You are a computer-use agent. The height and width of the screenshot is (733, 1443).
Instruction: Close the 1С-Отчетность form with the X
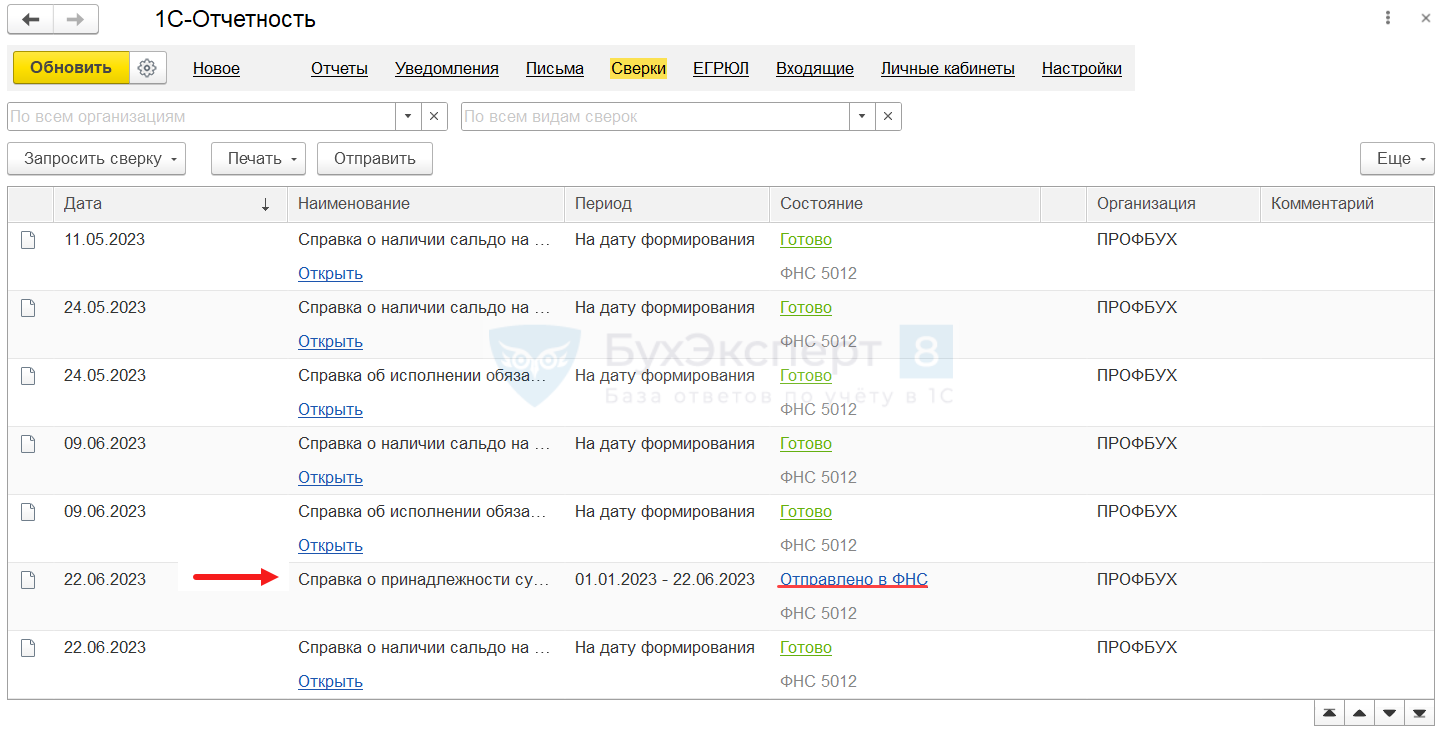[x=1424, y=18]
